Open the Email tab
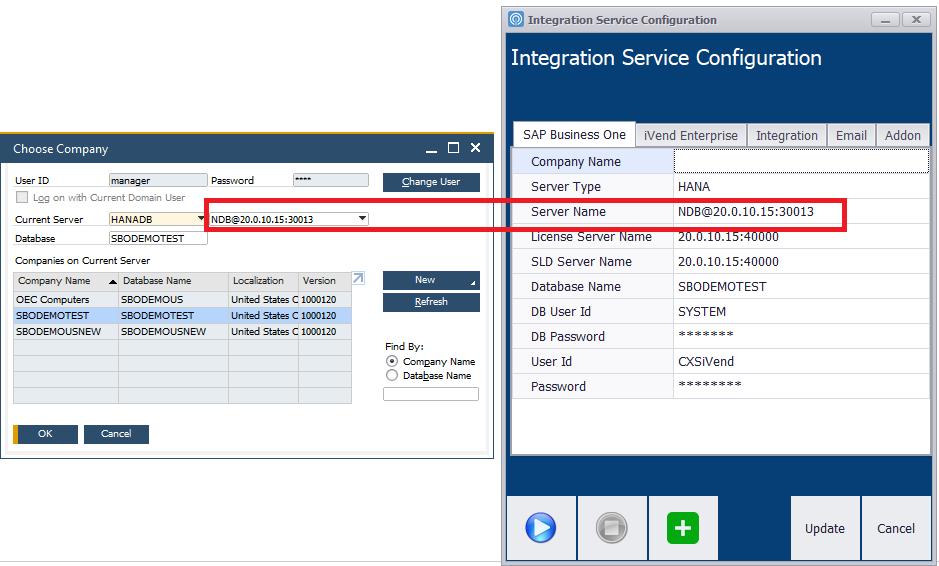Image resolution: width=939 pixels, height=566 pixels. click(x=851, y=136)
